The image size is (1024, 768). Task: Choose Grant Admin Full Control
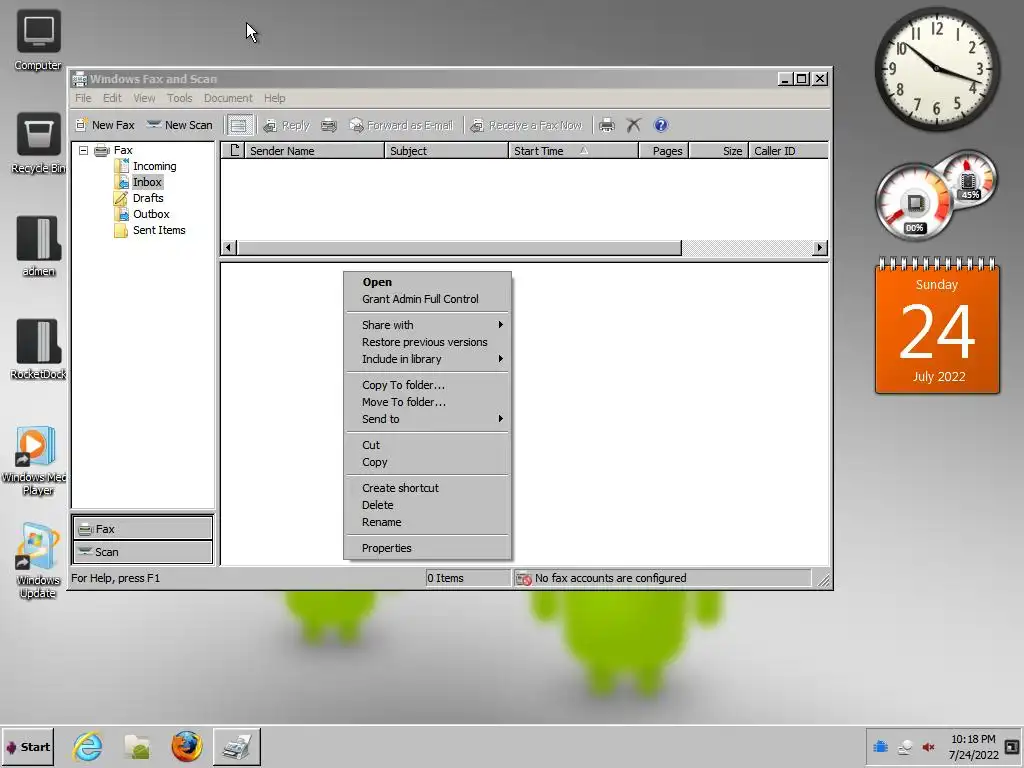(x=427, y=299)
